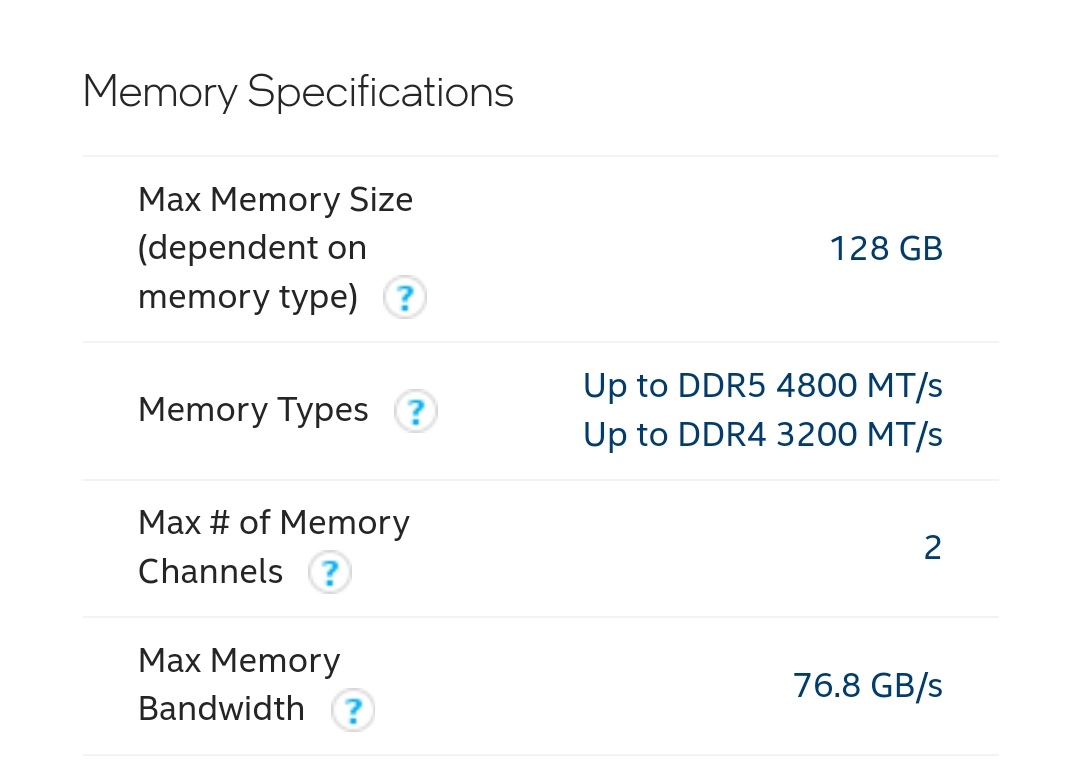Open the Max Memory Bandwidth question-mark icon
The height and width of the screenshot is (769, 1080).
click(x=352, y=710)
